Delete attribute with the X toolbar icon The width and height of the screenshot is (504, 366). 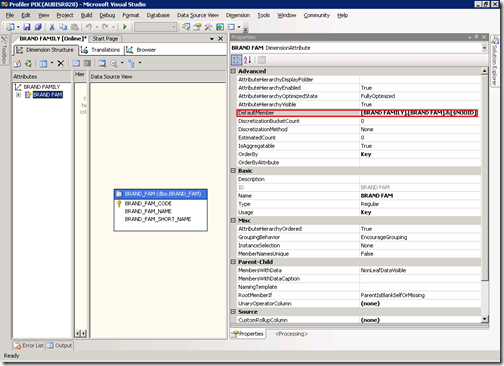[x=60, y=63]
